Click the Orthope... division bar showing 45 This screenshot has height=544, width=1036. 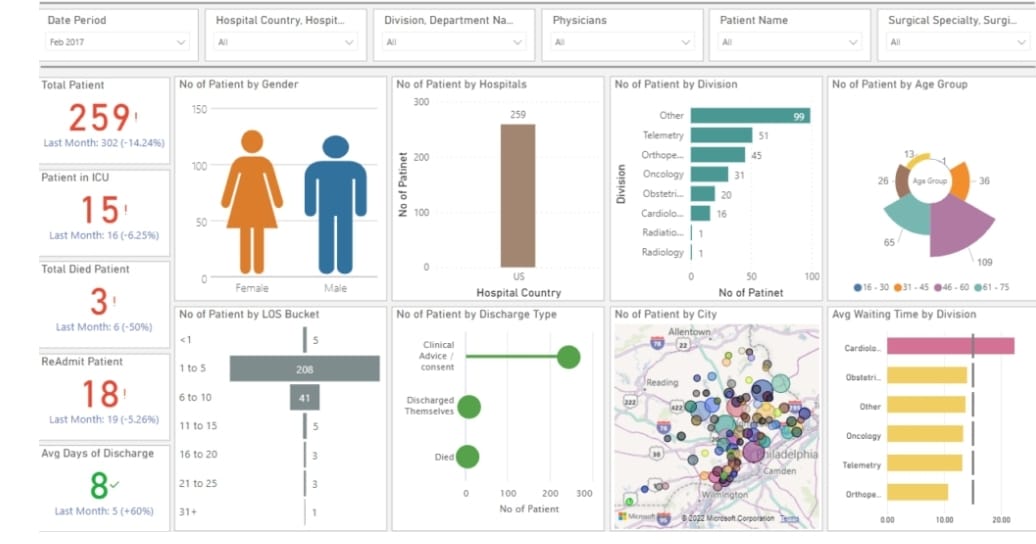pos(718,155)
